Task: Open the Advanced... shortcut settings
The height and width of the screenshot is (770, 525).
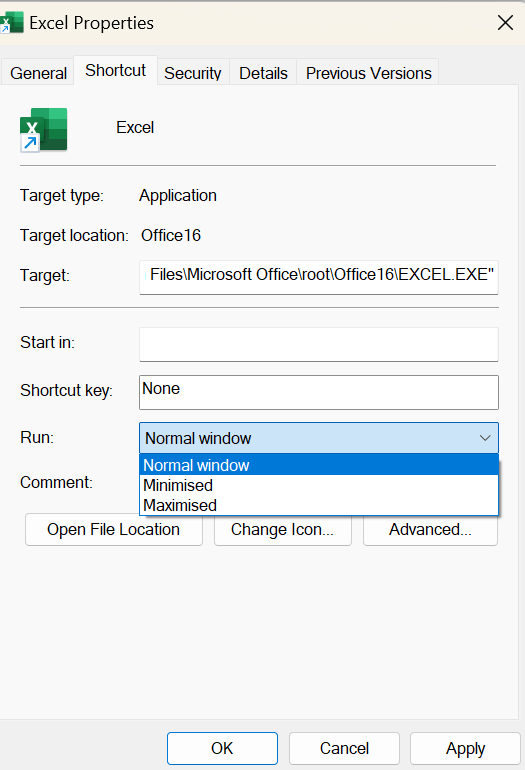Action: coord(430,529)
